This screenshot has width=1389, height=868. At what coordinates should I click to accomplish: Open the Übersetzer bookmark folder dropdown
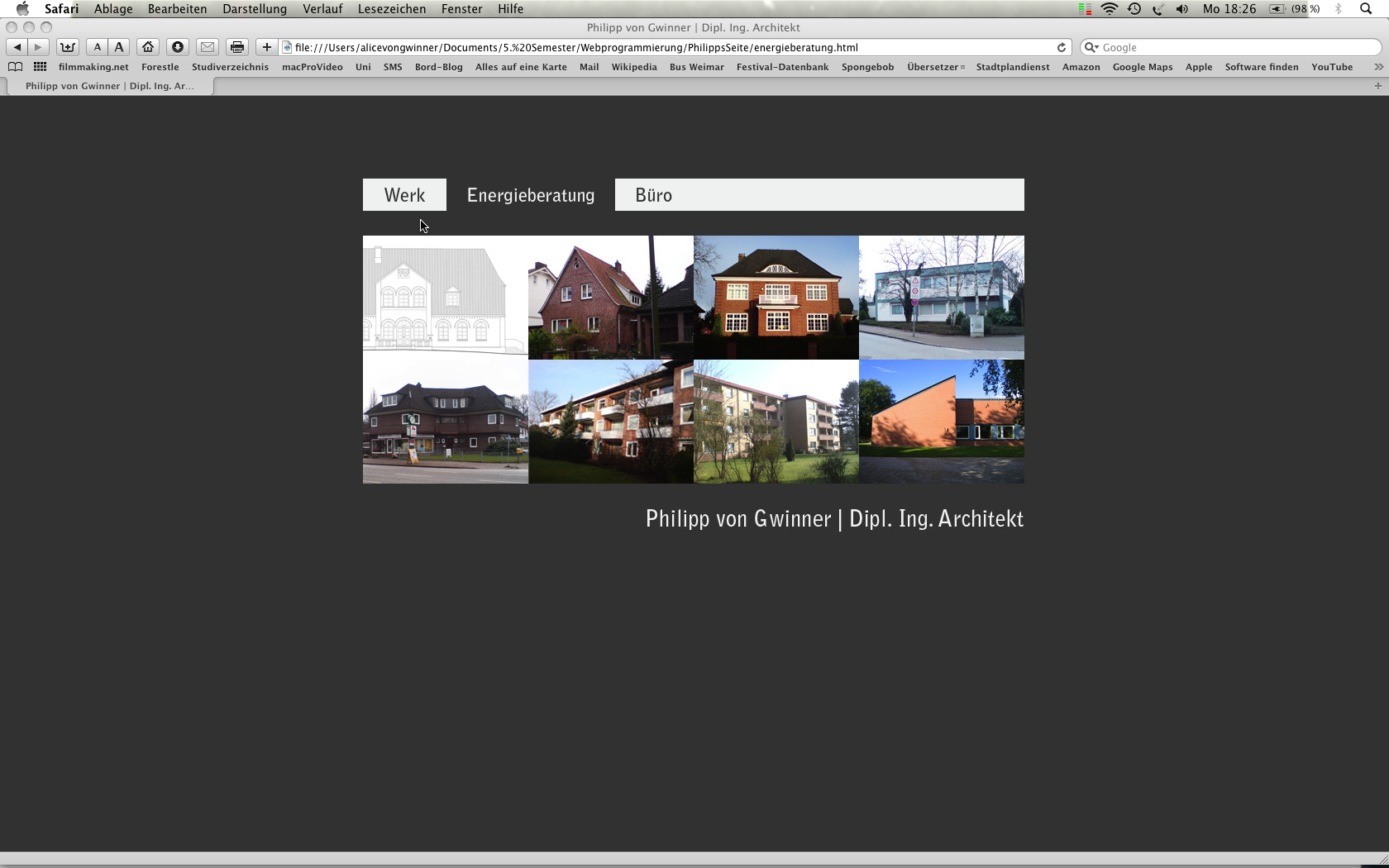tap(935, 67)
